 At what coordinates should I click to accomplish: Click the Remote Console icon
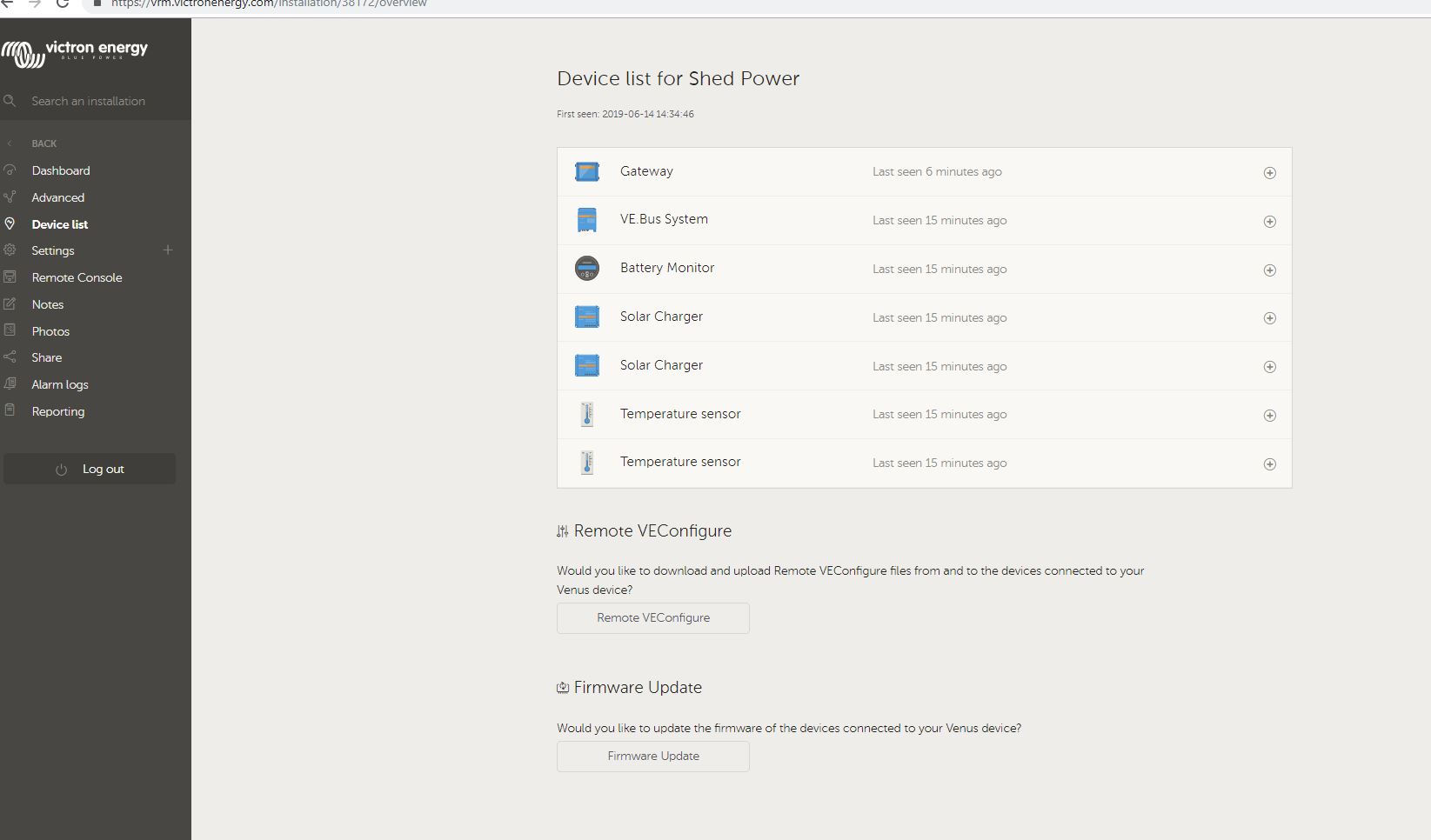pos(10,277)
